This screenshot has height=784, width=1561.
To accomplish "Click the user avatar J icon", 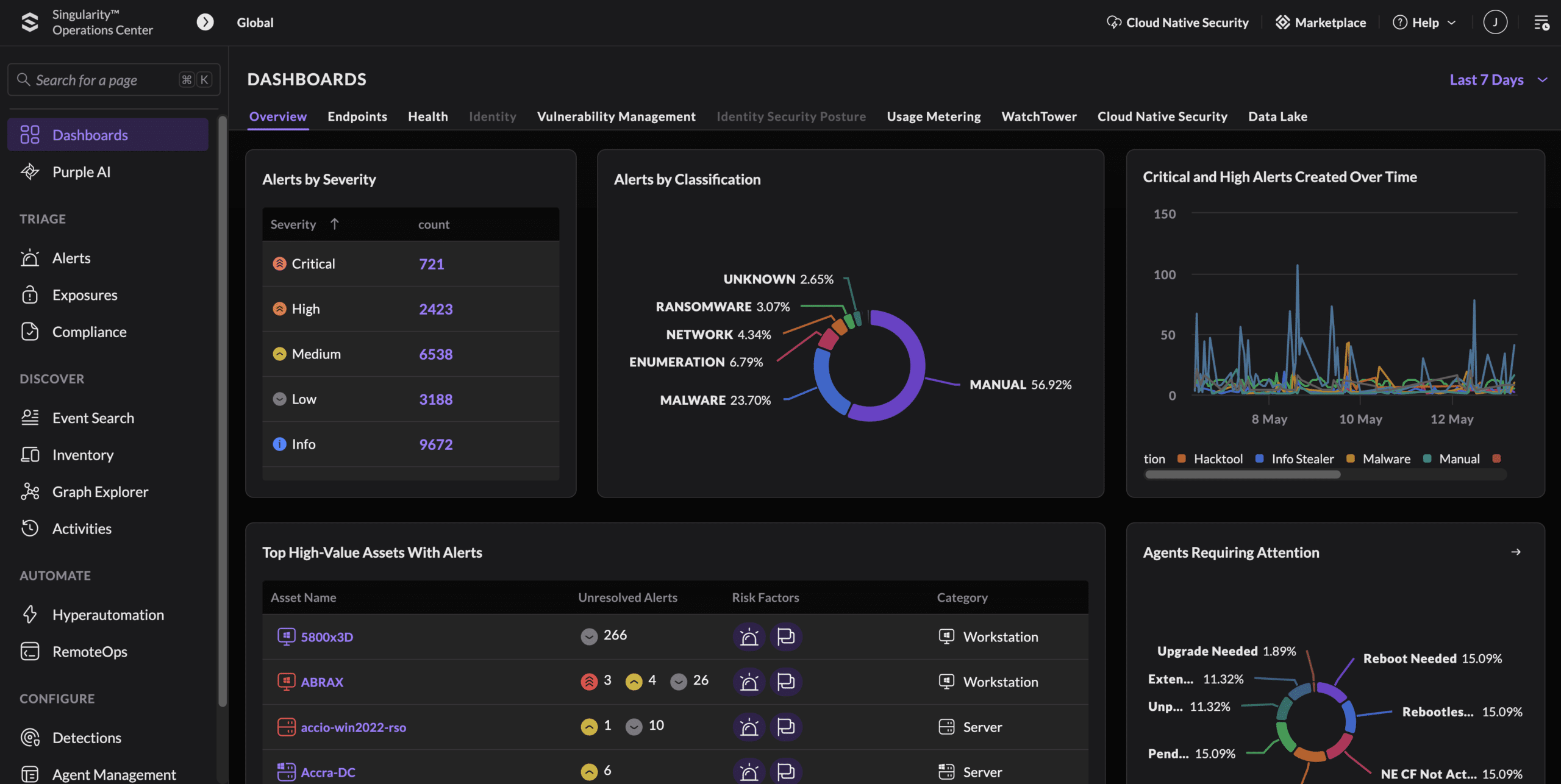I will pyautogui.click(x=1495, y=23).
